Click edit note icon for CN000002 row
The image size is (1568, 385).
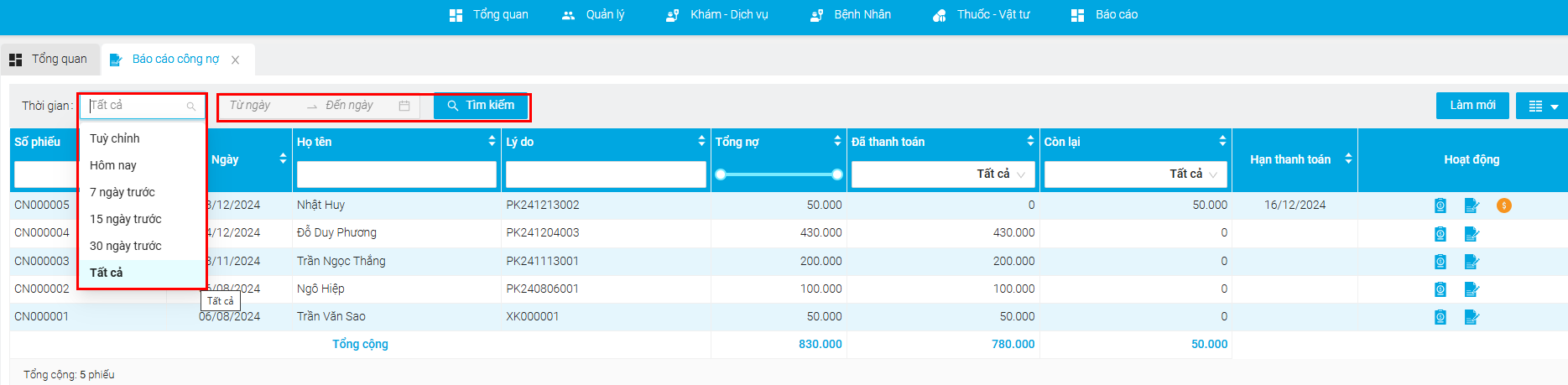tap(1472, 289)
